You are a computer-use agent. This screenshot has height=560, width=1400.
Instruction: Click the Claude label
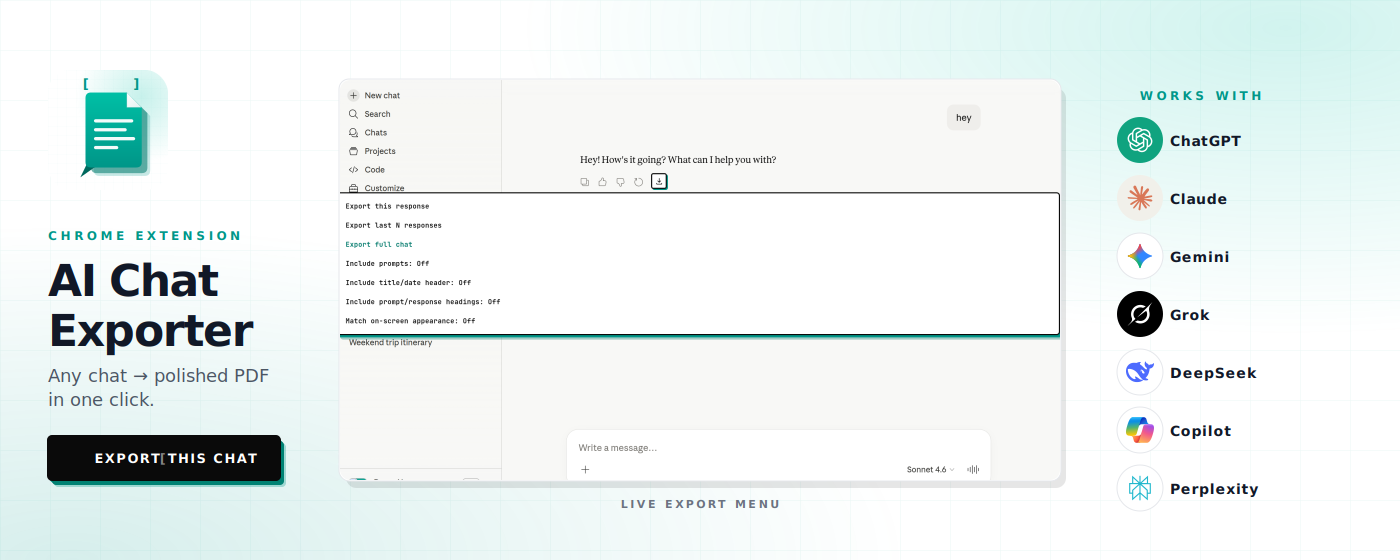(x=1198, y=199)
